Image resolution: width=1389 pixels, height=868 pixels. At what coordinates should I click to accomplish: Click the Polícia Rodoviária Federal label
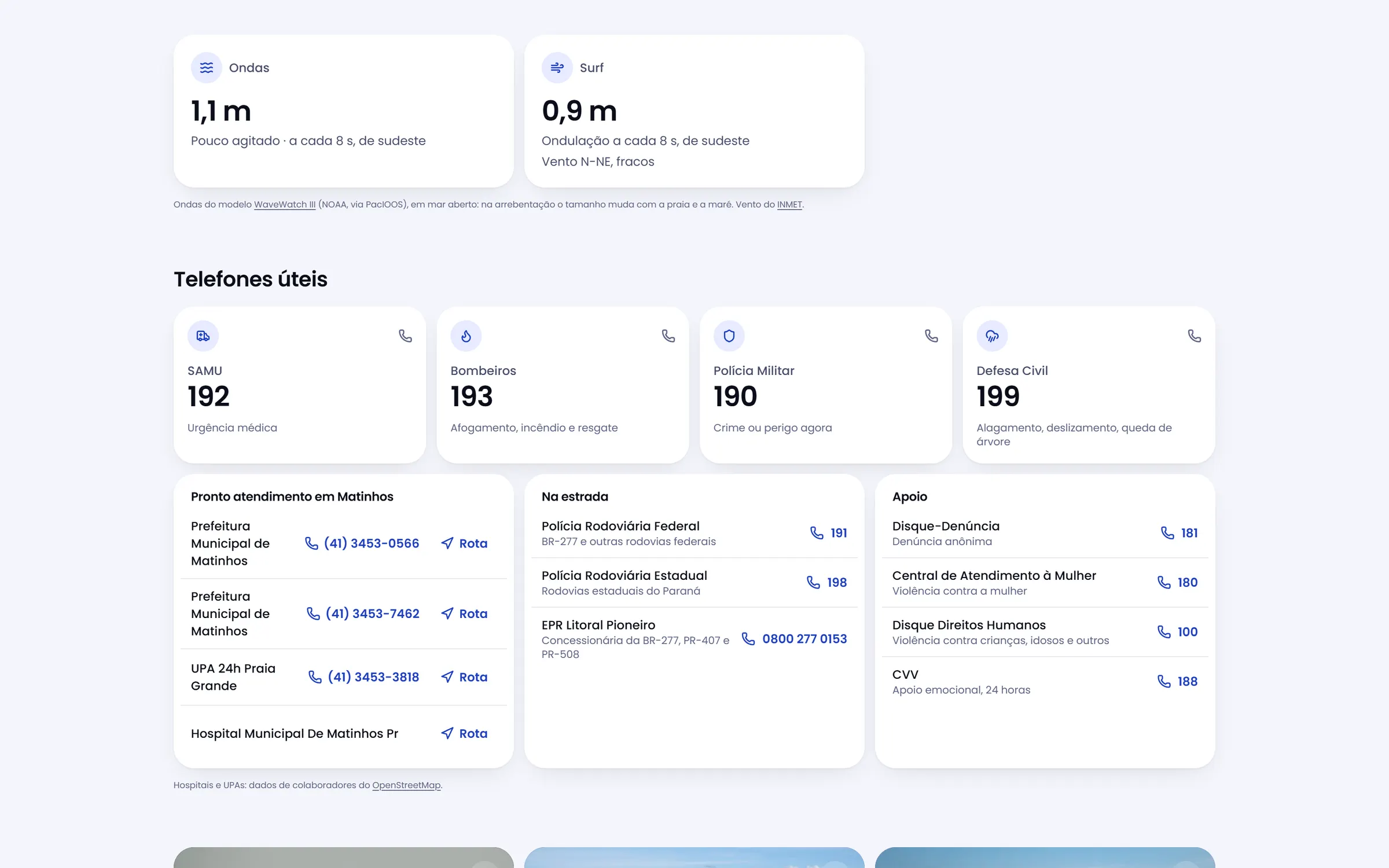(620, 526)
